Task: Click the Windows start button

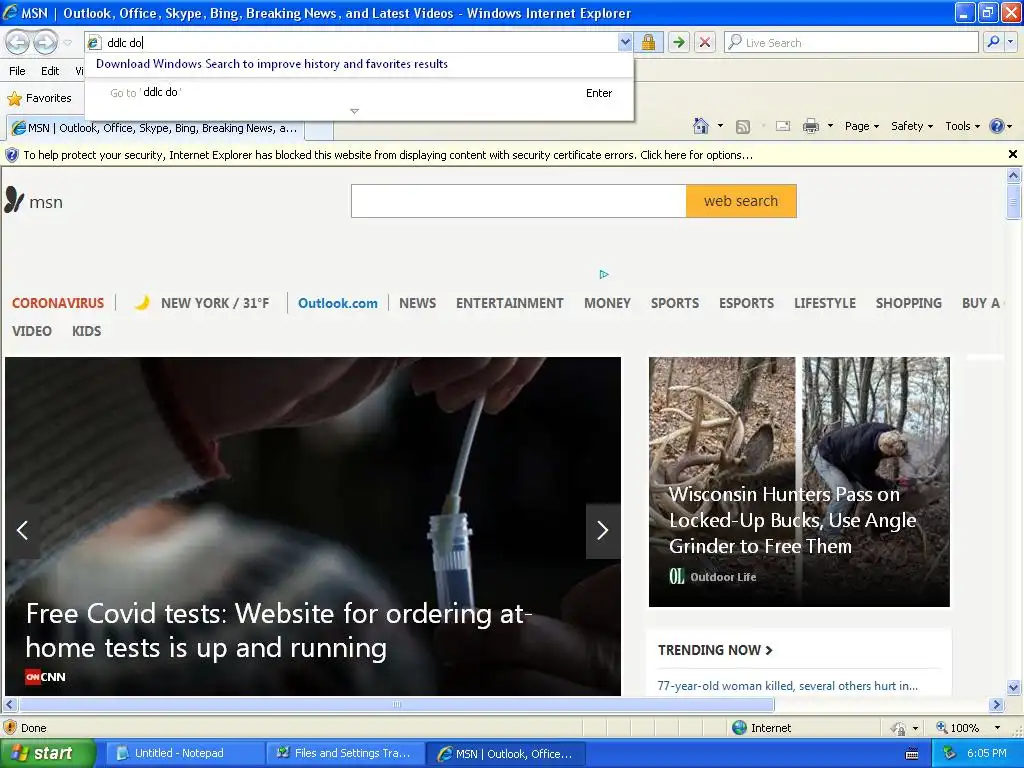Action: pyautogui.click(x=47, y=753)
